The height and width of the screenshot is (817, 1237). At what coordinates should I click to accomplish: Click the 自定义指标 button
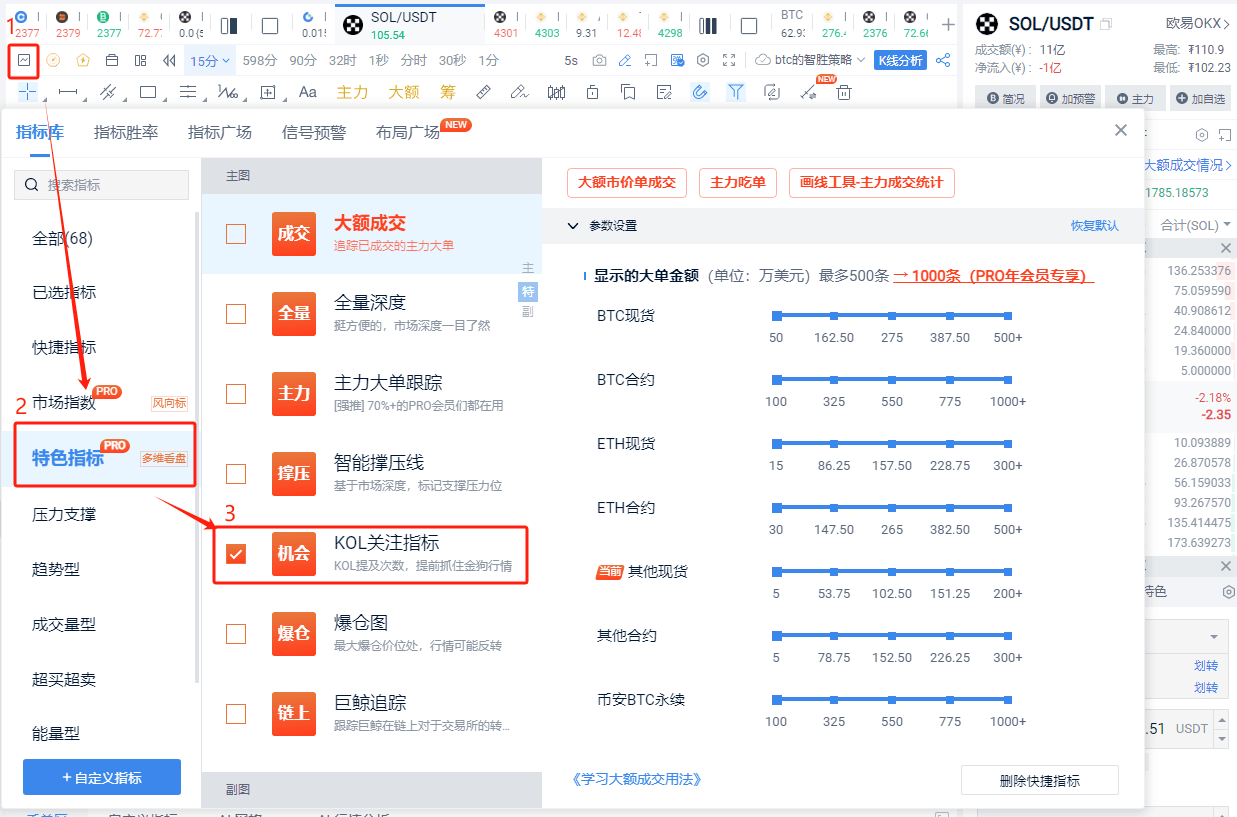[x=102, y=777]
